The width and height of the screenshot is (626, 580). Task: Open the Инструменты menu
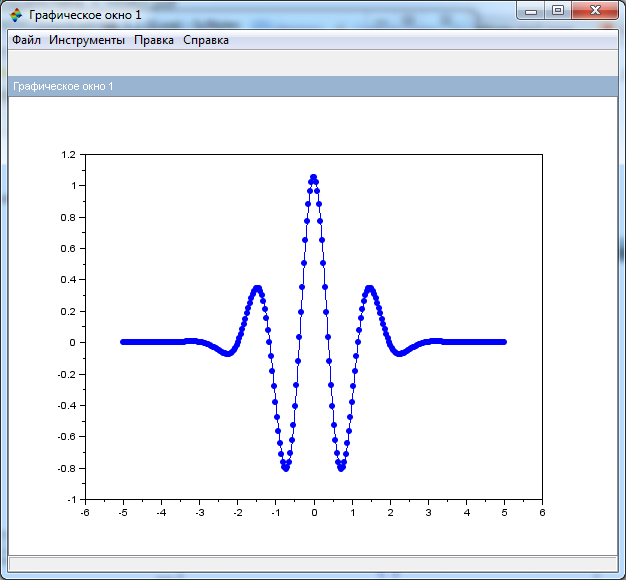(x=87, y=40)
